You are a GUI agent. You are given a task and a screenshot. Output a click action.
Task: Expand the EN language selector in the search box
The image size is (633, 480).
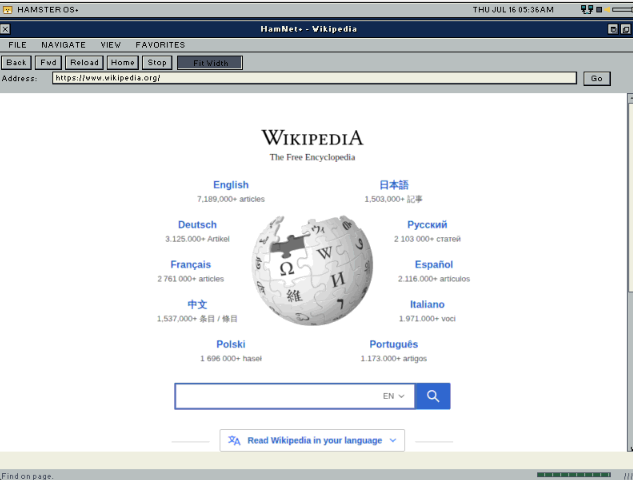394,396
